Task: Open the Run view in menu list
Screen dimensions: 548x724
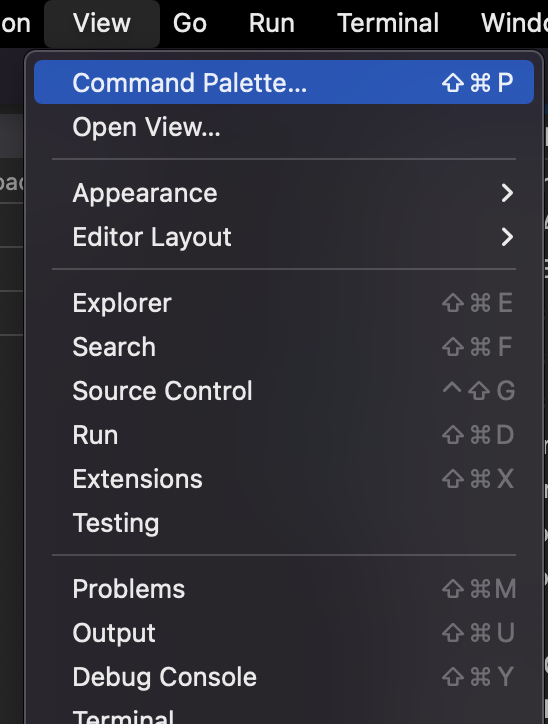Action: click(x=283, y=435)
